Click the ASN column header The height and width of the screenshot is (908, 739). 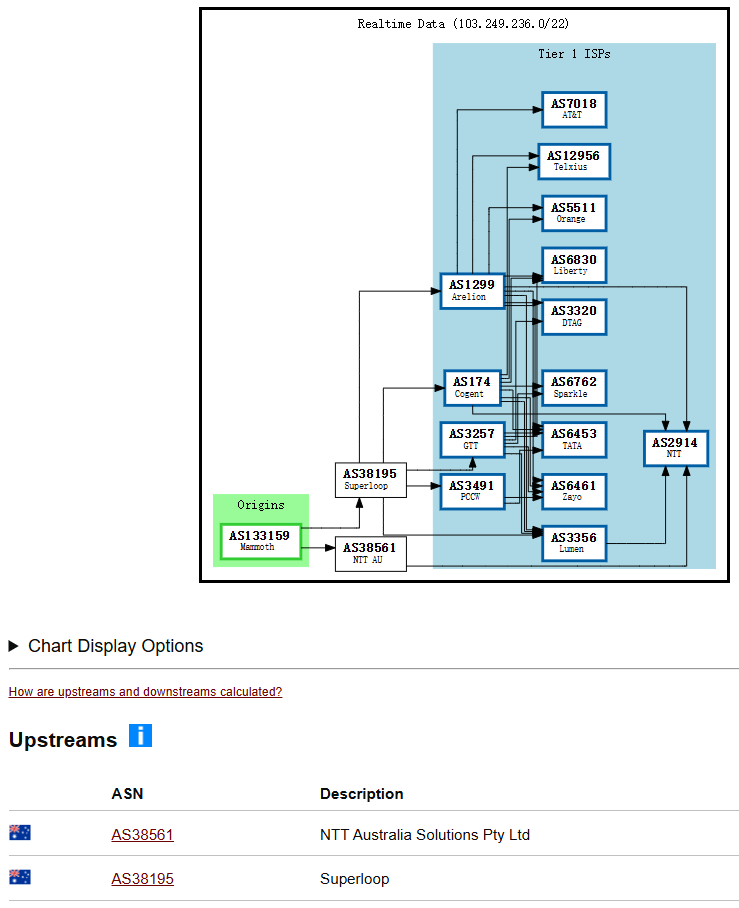[x=127, y=793]
